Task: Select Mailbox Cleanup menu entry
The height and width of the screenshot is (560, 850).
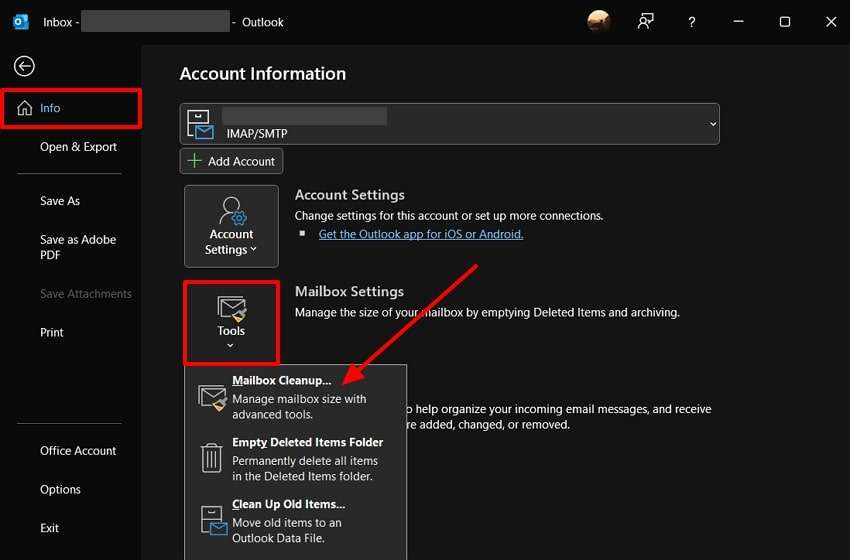Action: click(x=296, y=397)
